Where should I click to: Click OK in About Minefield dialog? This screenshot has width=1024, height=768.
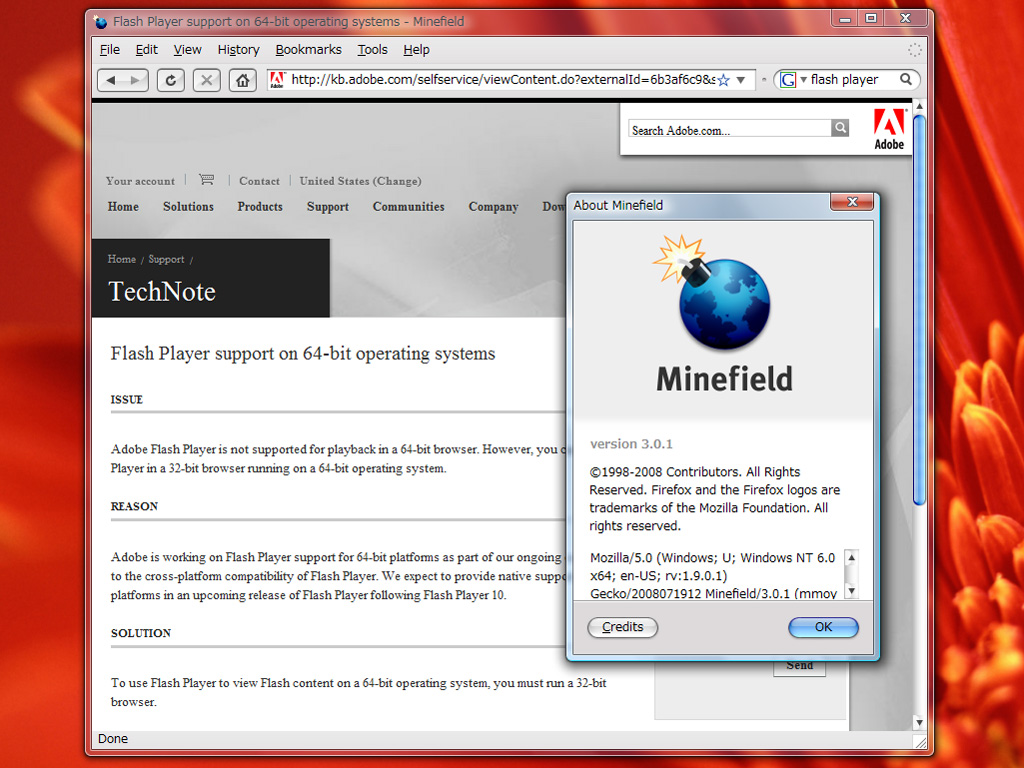(823, 627)
